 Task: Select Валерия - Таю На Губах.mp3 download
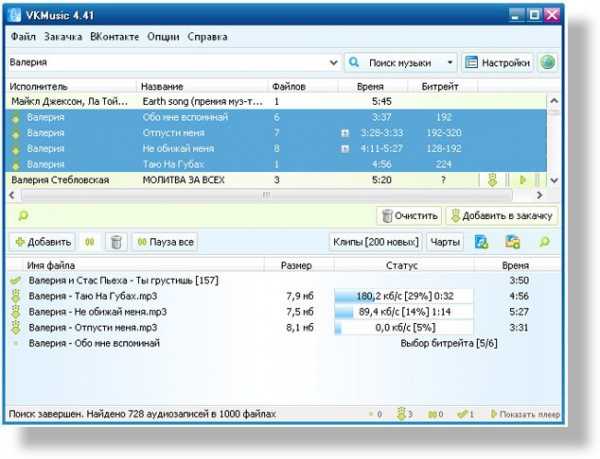coord(283,296)
